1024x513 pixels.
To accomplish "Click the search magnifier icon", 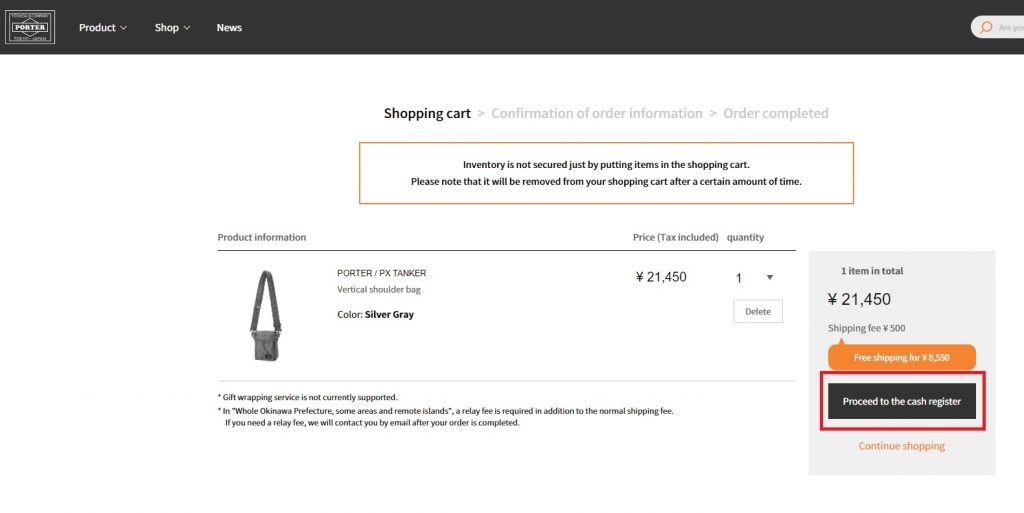I will (986, 27).
